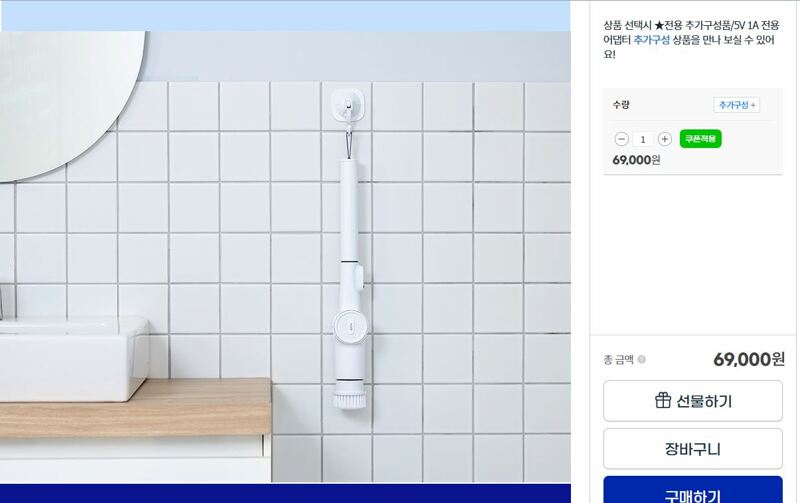
Task: Click the dark blue banner below the photo
Action: (x=285, y=493)
